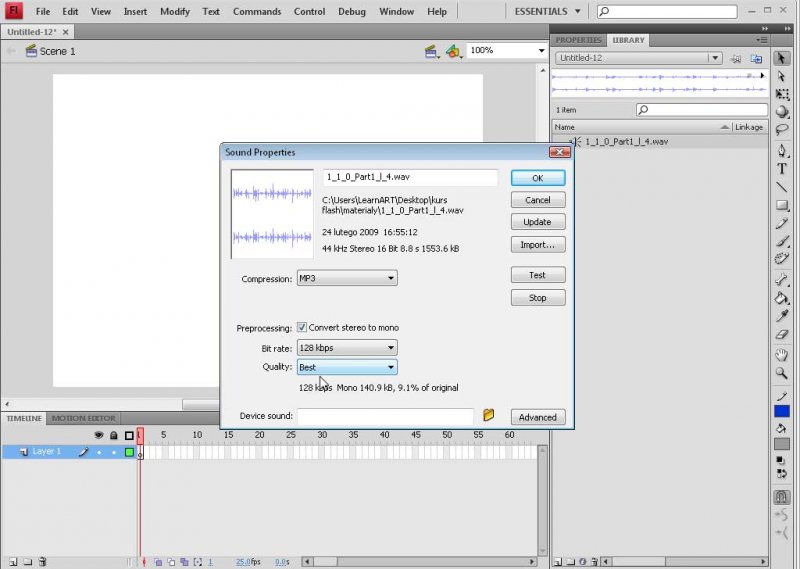The image size is (800, 569).
Task: Click the New Layer icon in timeline
Action: (13, 562)
